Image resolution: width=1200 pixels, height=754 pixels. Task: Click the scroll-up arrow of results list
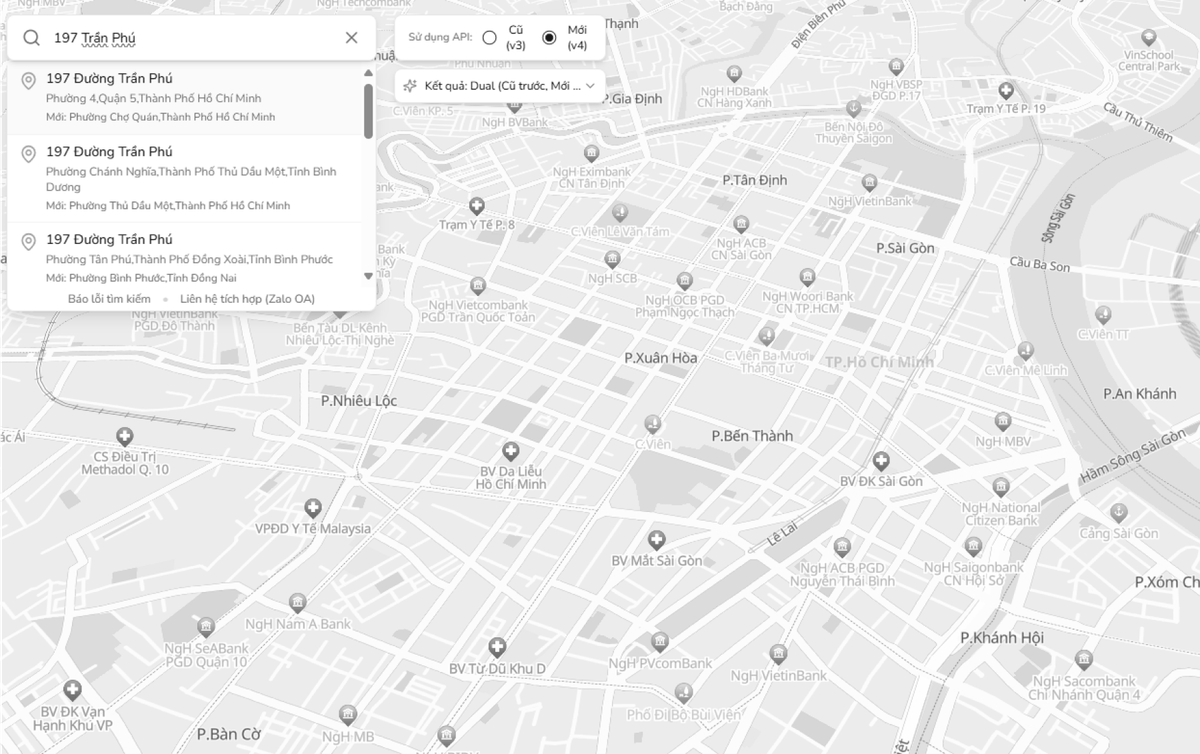(x=369, y=73)
